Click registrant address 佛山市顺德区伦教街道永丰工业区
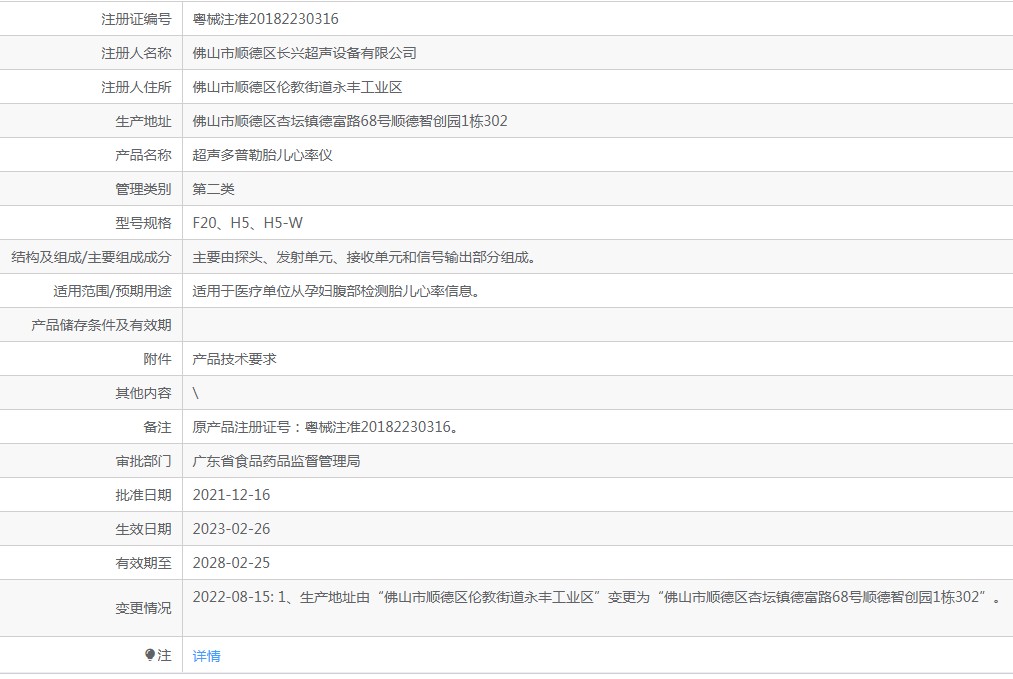 tap(297, 87)
